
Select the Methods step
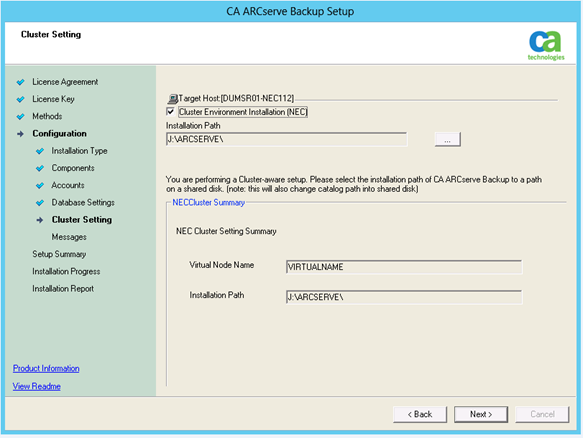coord(47,116)
